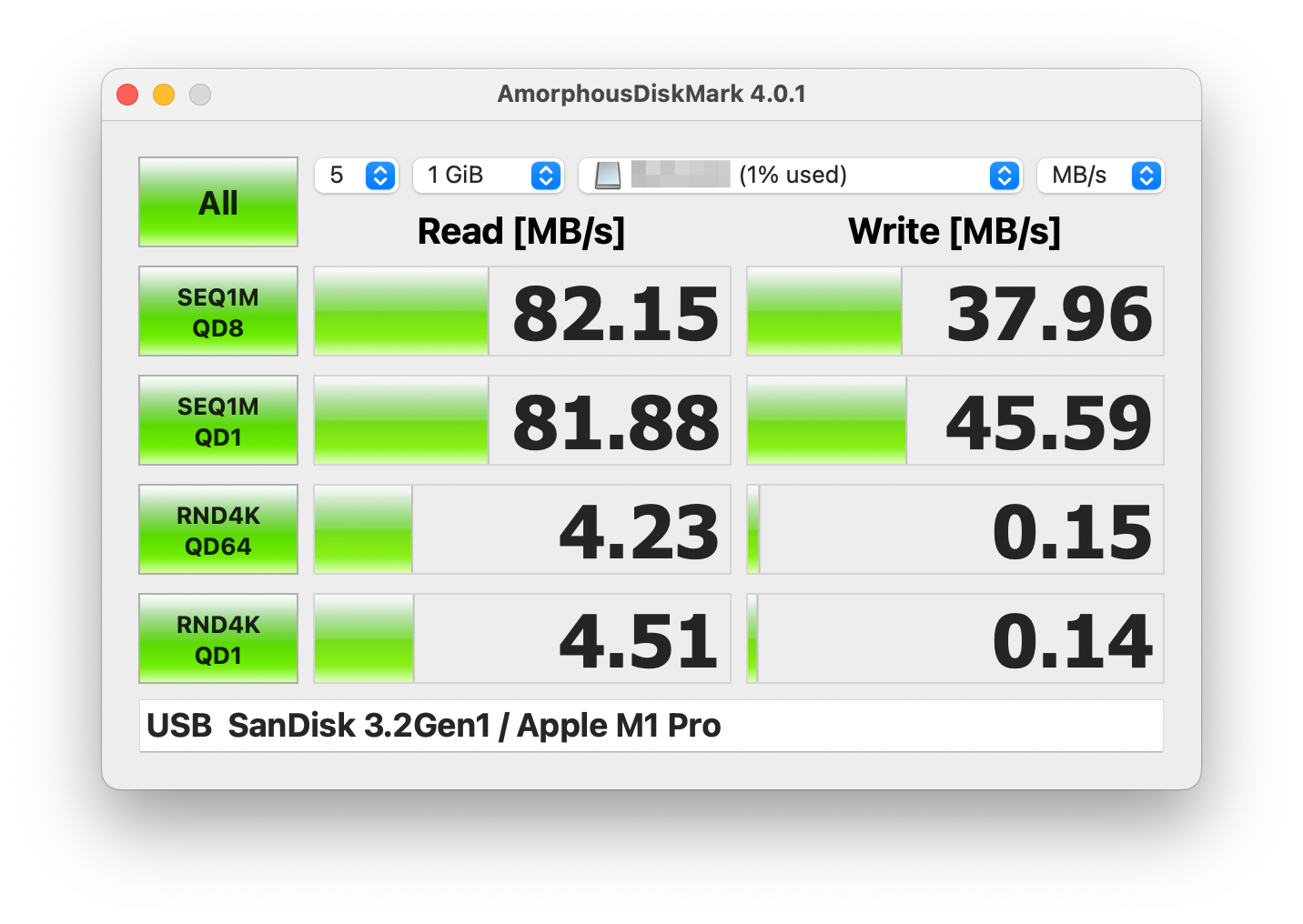
Task: Click the SEQ1M QD8 read value 82.15
Action: coord(616,313)
